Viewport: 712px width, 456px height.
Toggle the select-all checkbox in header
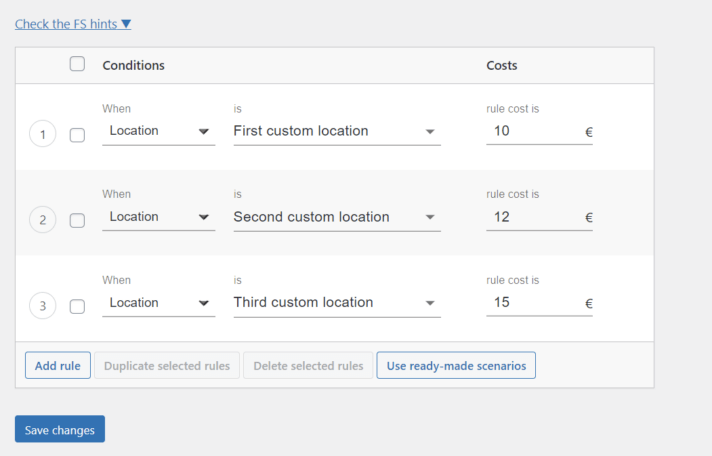[77, 64]
